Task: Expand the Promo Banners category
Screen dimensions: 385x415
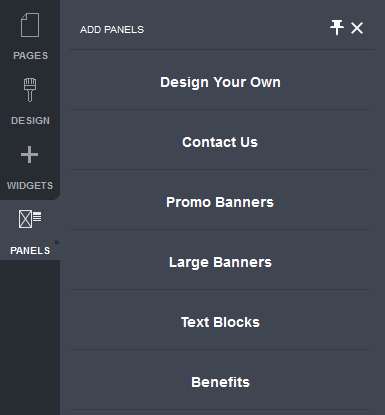Action: (x=220, y=202)
